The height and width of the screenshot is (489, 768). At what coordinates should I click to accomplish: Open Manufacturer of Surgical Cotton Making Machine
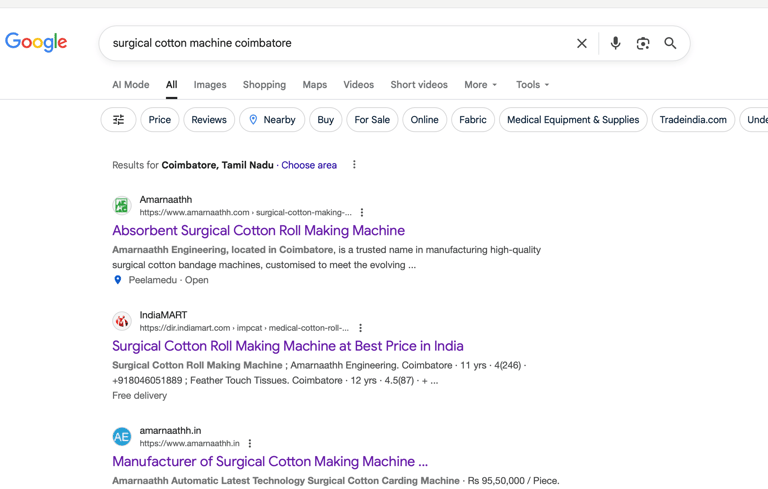pos(270,462)
